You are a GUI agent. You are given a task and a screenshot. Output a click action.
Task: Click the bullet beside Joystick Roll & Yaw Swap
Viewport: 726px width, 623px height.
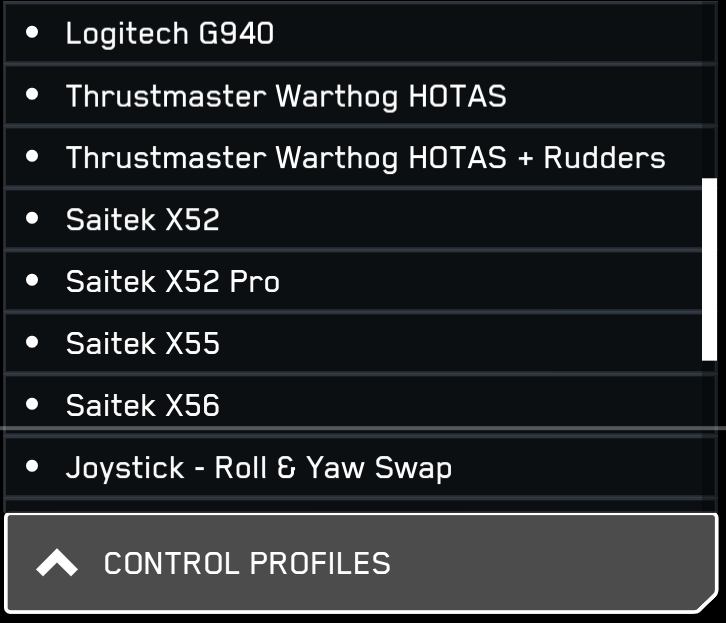[x=32, y=467]
